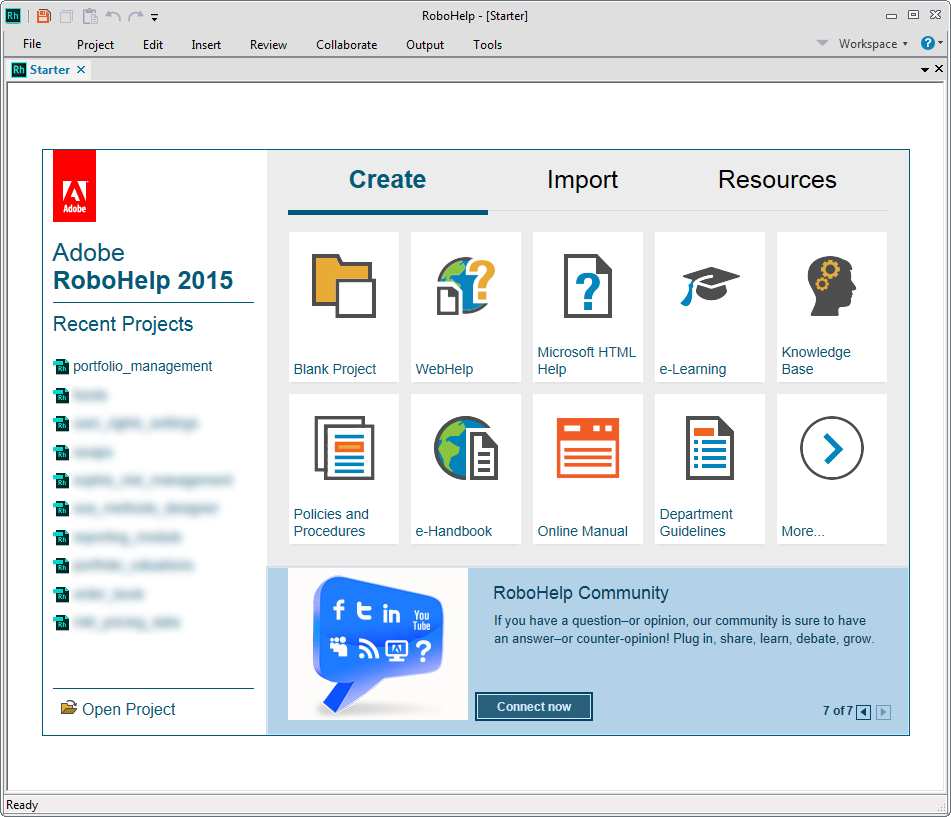Click the Save icon in quick toolbar

pyautogui.click(x=44, y=16)
